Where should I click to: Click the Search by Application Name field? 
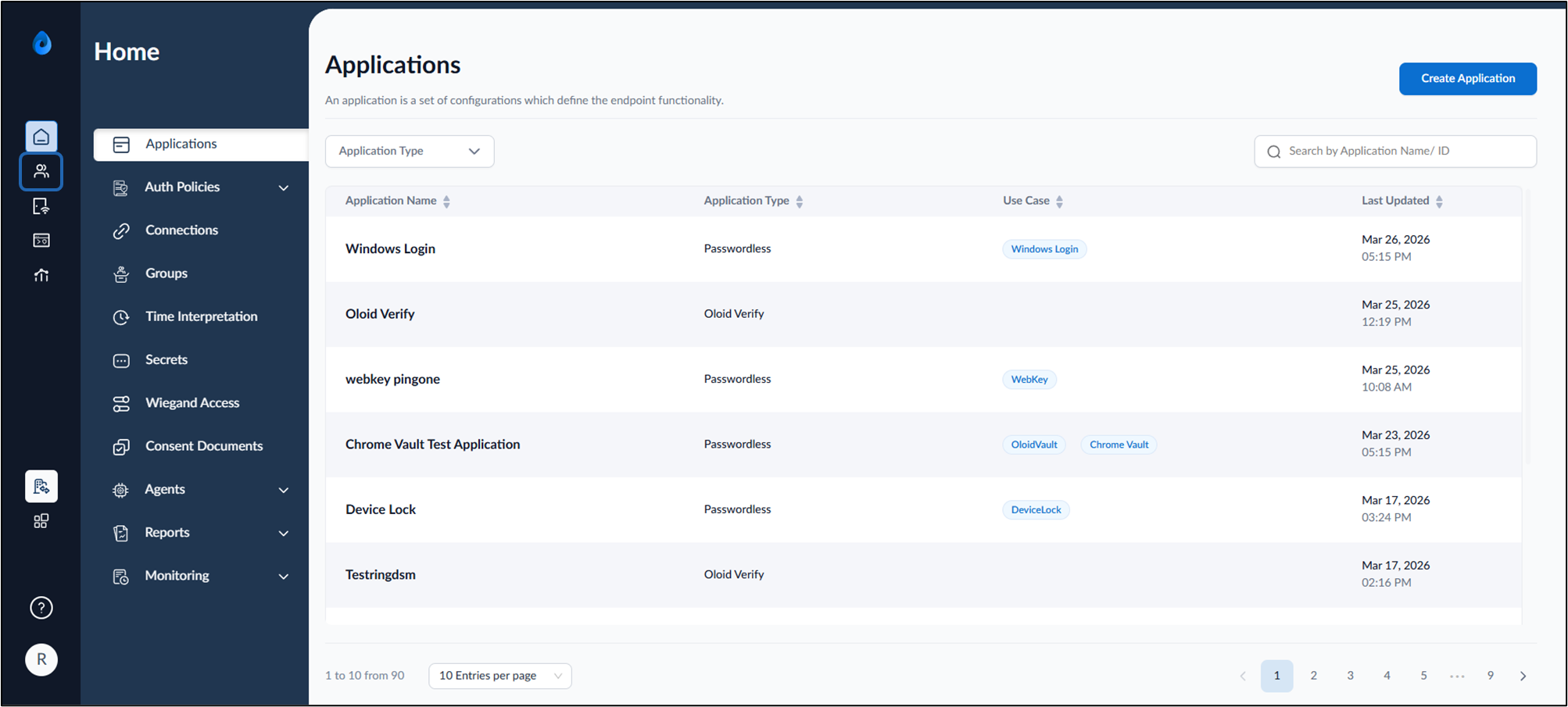tap(1395, 152)
